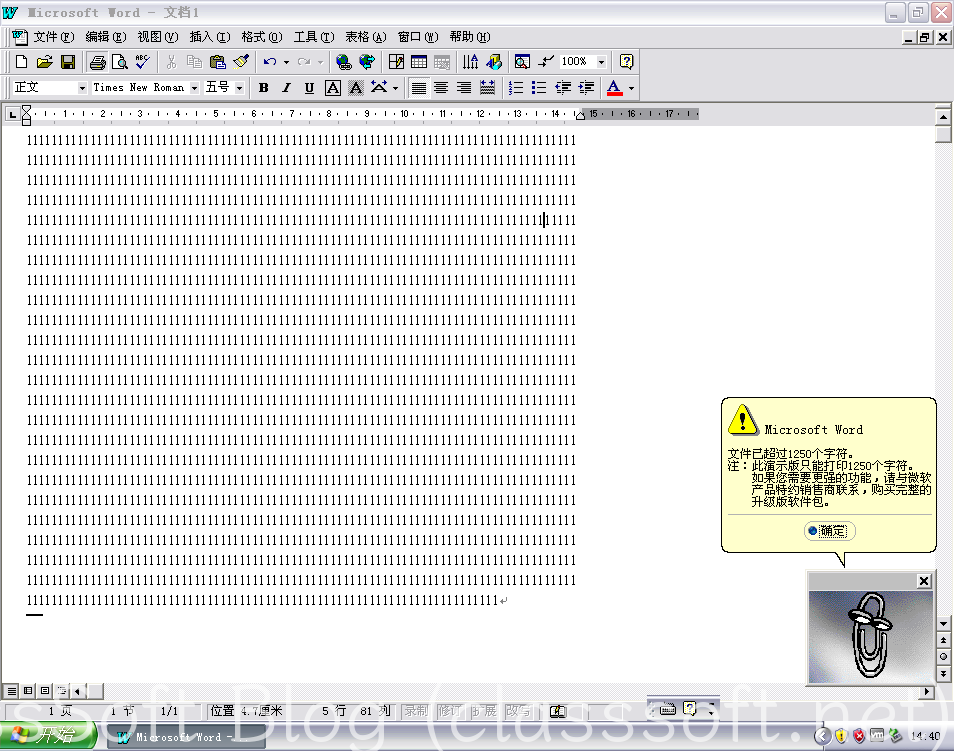Screen dimensions: 954x751
Task: Toggle Underline formatting
Action: click(309, 88)
